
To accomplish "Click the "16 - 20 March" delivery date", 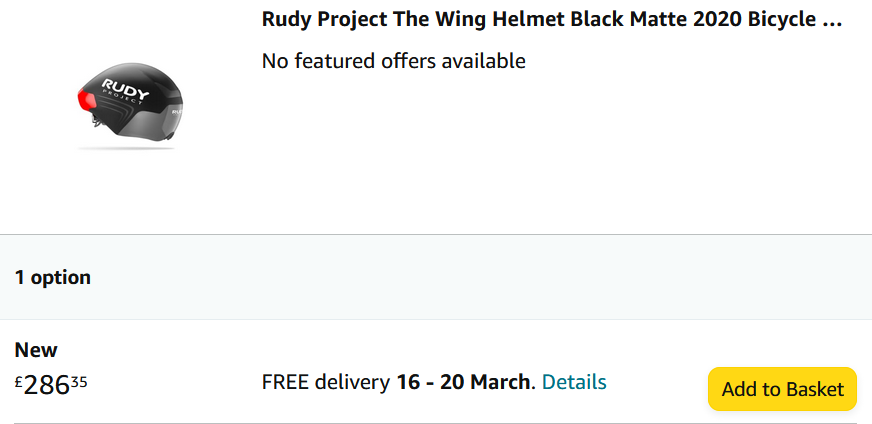I will (x=464, y=382).
